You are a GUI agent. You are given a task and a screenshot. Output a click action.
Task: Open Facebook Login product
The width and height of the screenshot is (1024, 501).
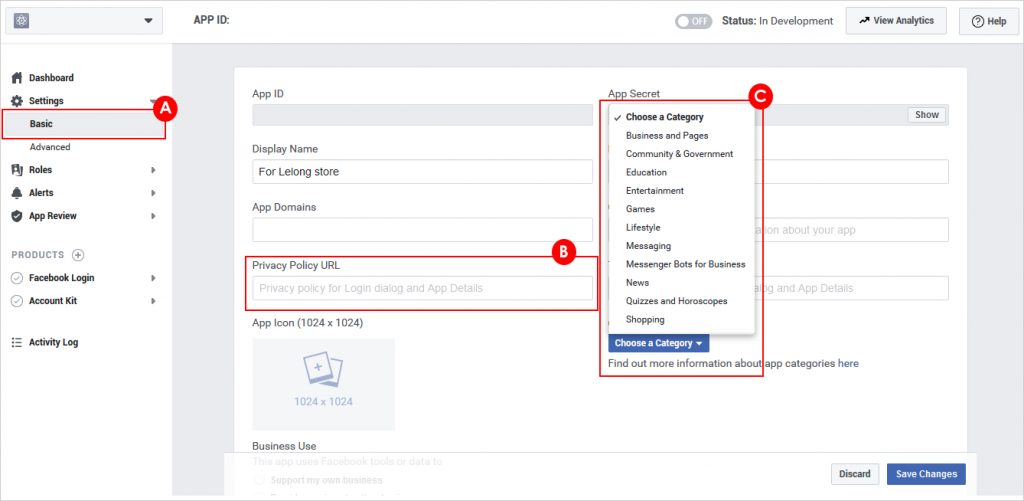coord(61,278)
